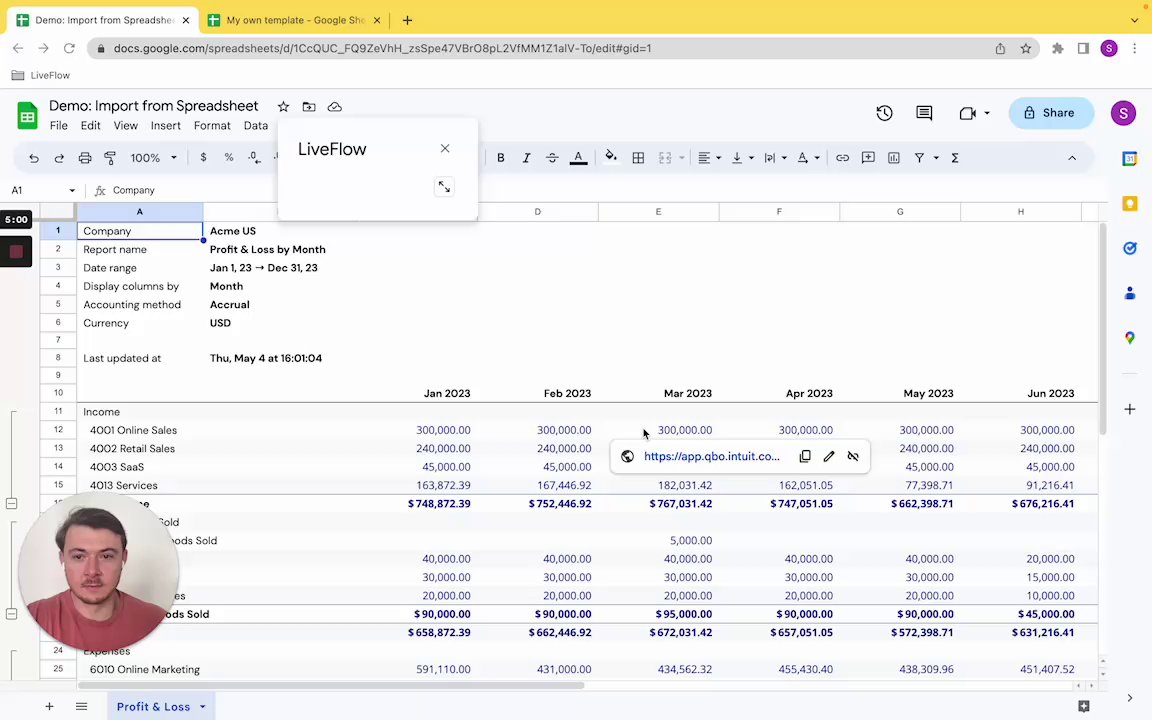Open Chrome extensions puzzle icon
The image size is (1152, 720).
point(1058,48)
